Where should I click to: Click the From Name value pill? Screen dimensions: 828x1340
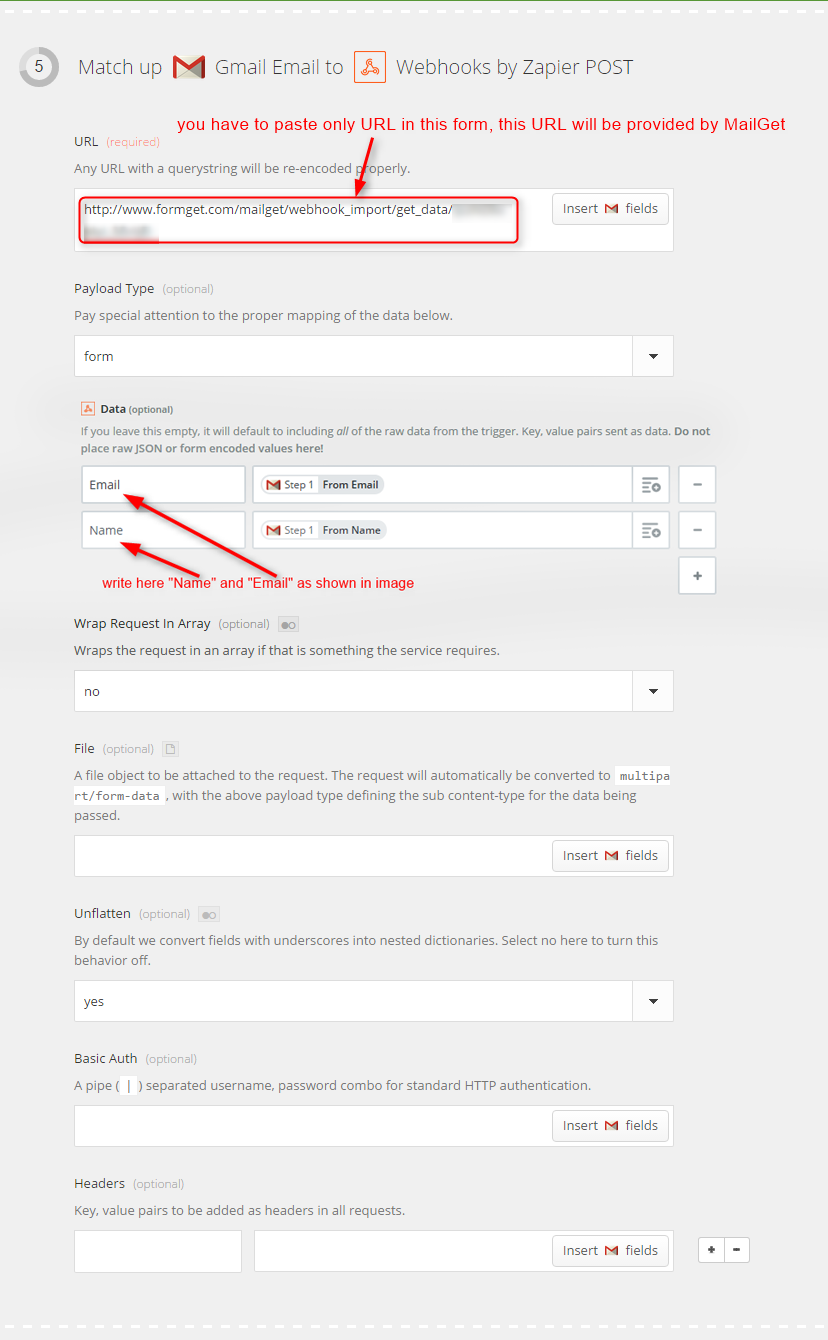tap(323, 530)
